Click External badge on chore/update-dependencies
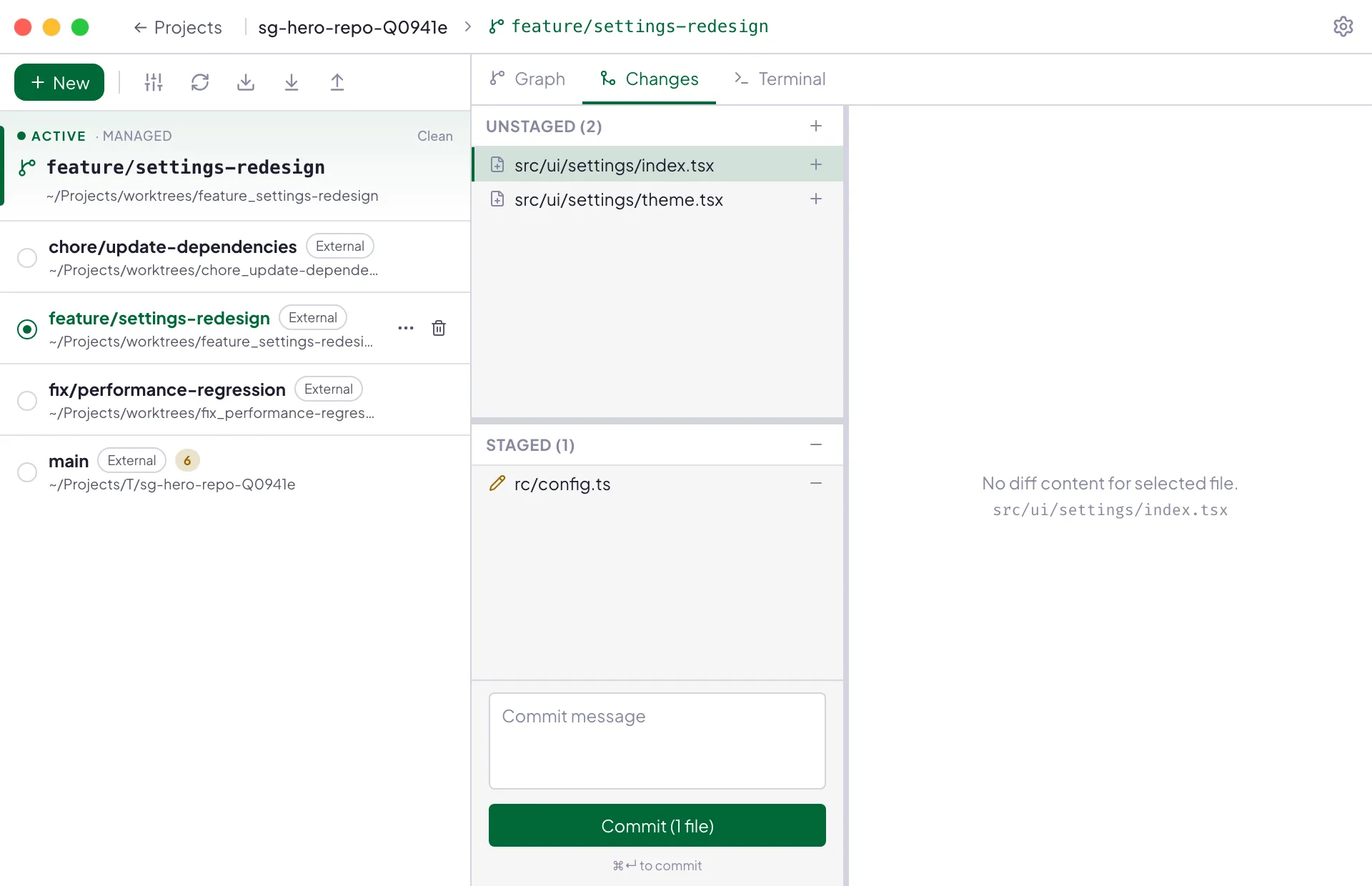Screen dimensions: 1372x886 (340, 246)
